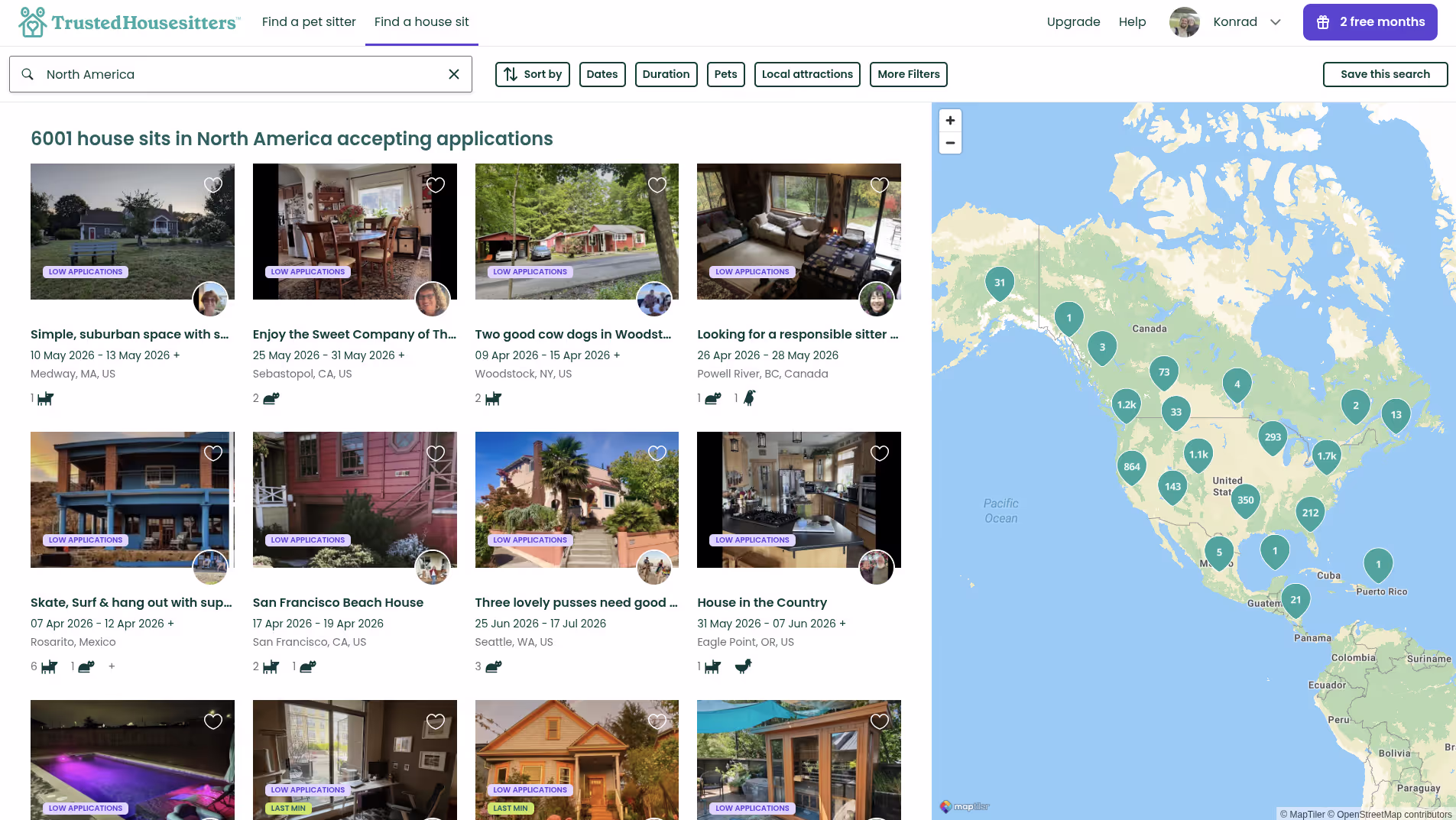Open the Upgrade page
The width and height of the screenshot is (1456, 820).
click(x=1074, y=22)
